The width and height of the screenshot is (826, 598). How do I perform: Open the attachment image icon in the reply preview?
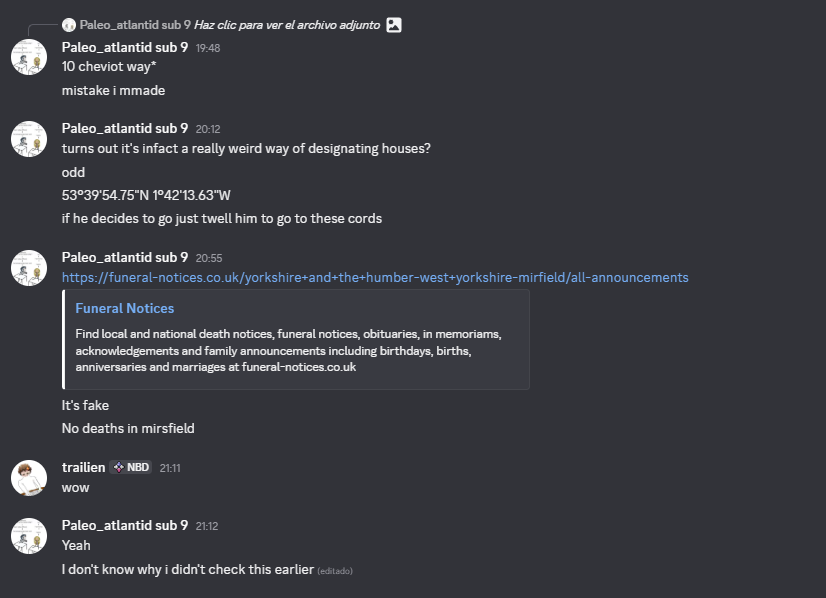click(x=394, y=25)
